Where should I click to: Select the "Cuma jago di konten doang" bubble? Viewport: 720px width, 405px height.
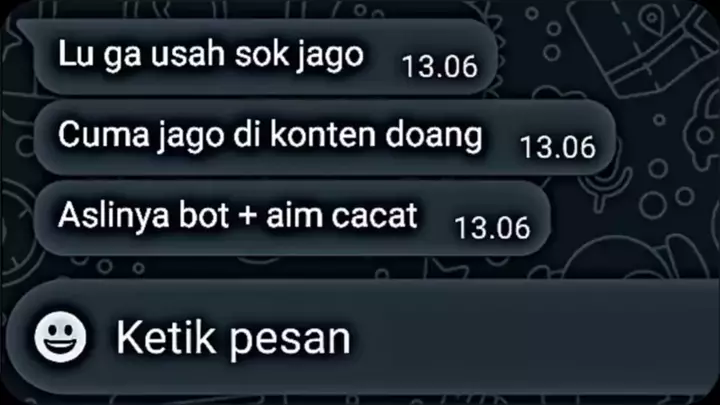[x=324, y=137]
